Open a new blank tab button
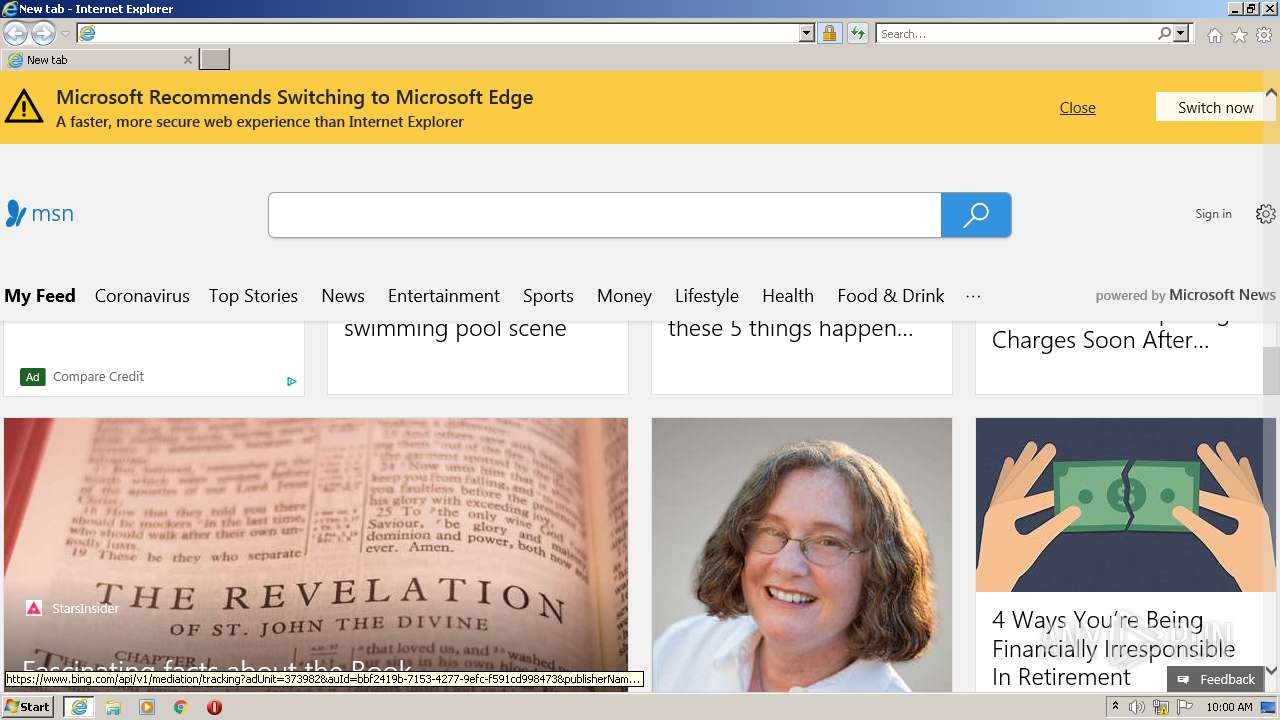The height and width of the screenshot is (720, 1280). pyautogui.click(x=214, y=60)
